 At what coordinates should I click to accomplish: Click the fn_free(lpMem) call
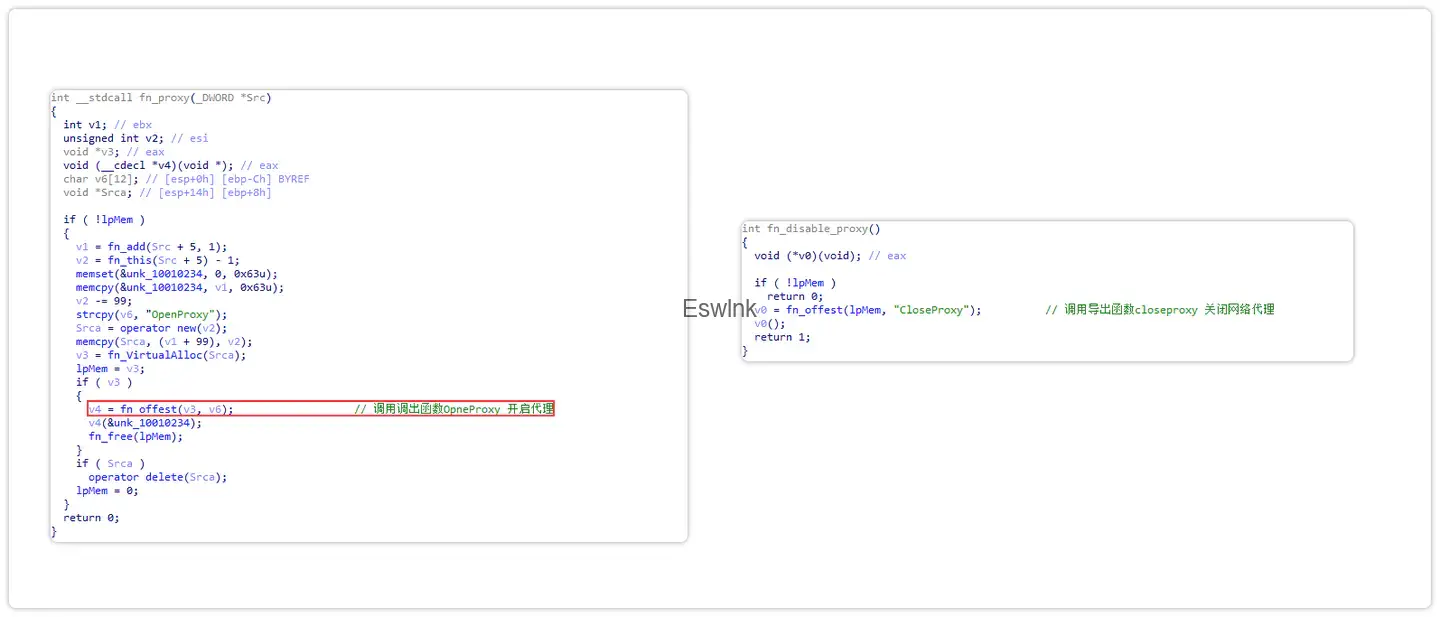136,436
